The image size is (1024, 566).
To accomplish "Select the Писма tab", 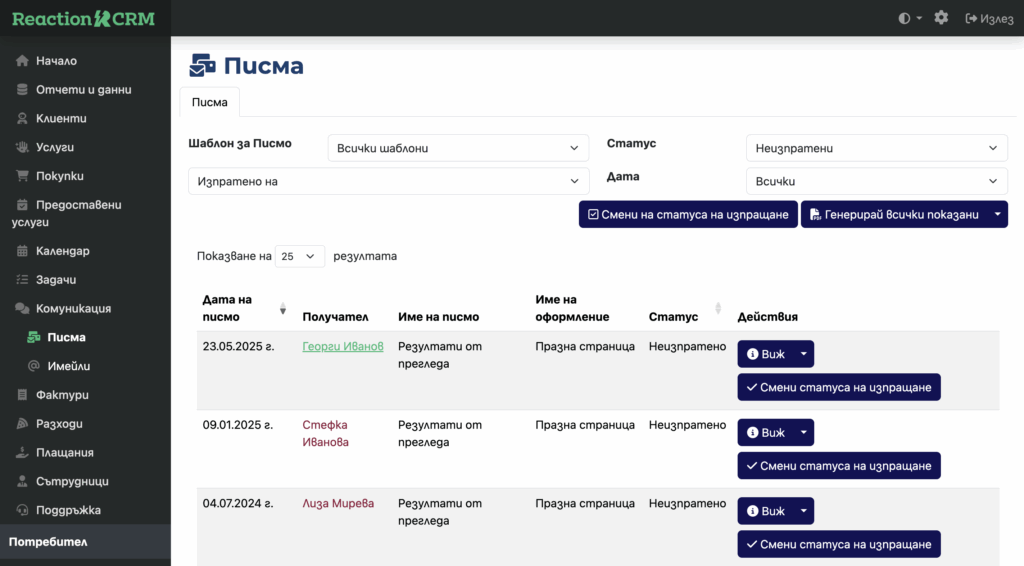I will pos(209,102).
